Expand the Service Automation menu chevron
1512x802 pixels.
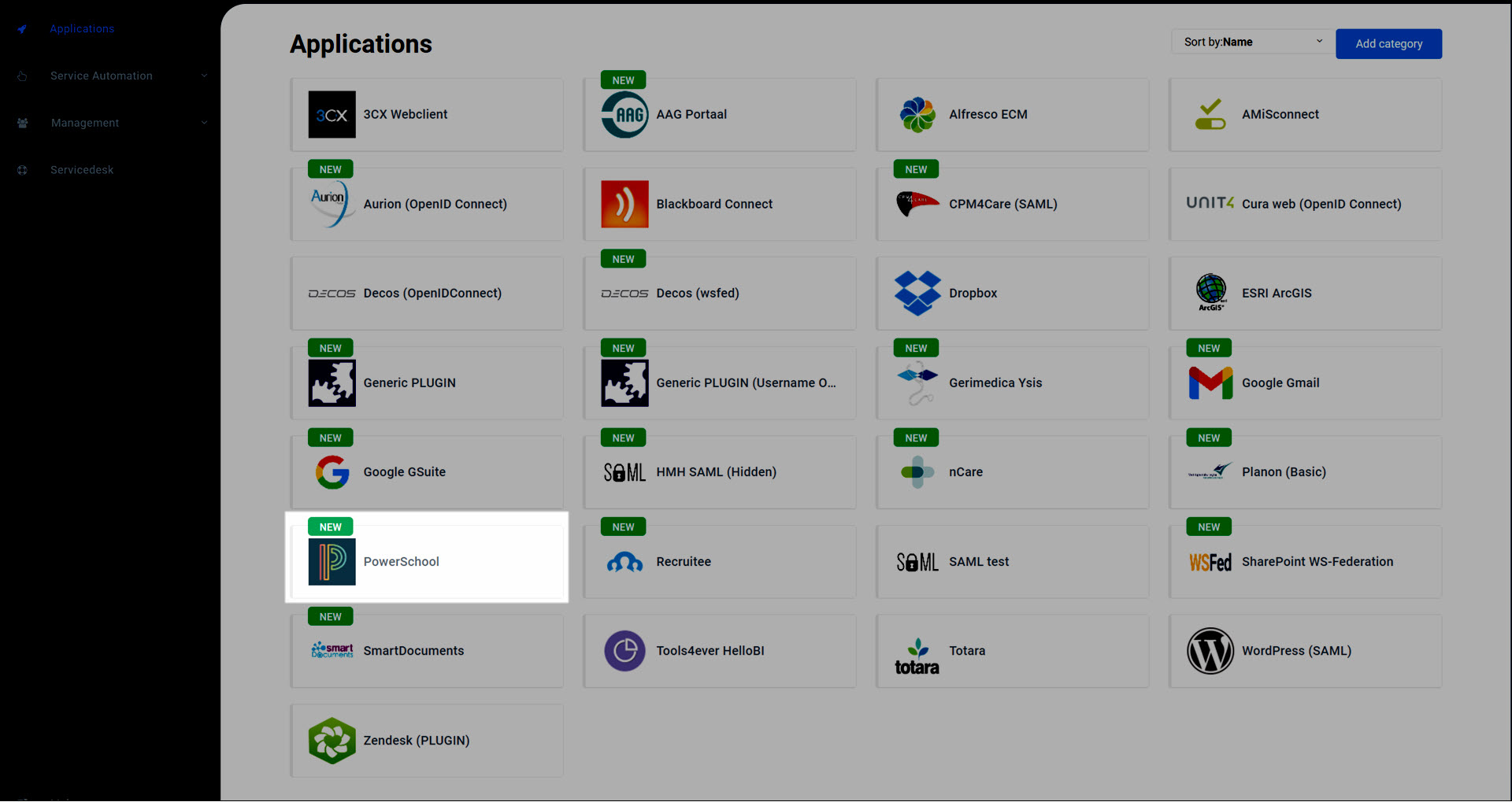pyautogui.click(x=204, y=76)
